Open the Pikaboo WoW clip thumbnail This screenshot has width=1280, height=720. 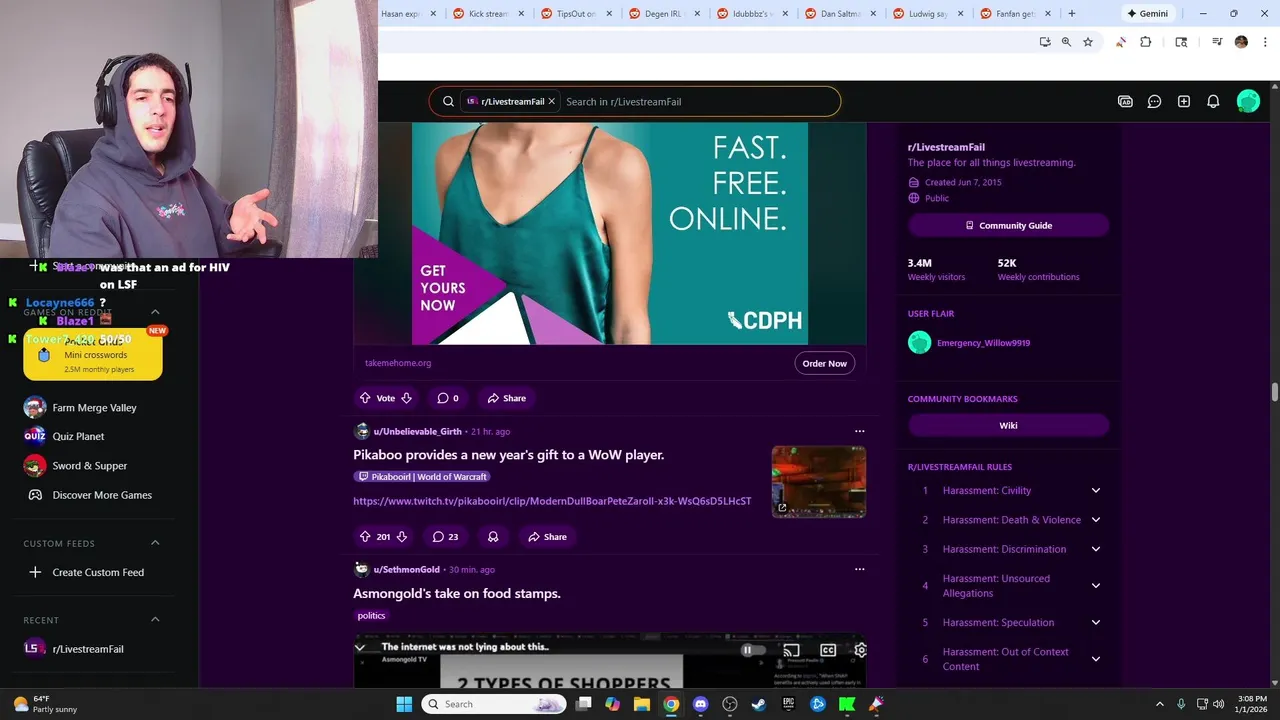[x=818, y=482]
